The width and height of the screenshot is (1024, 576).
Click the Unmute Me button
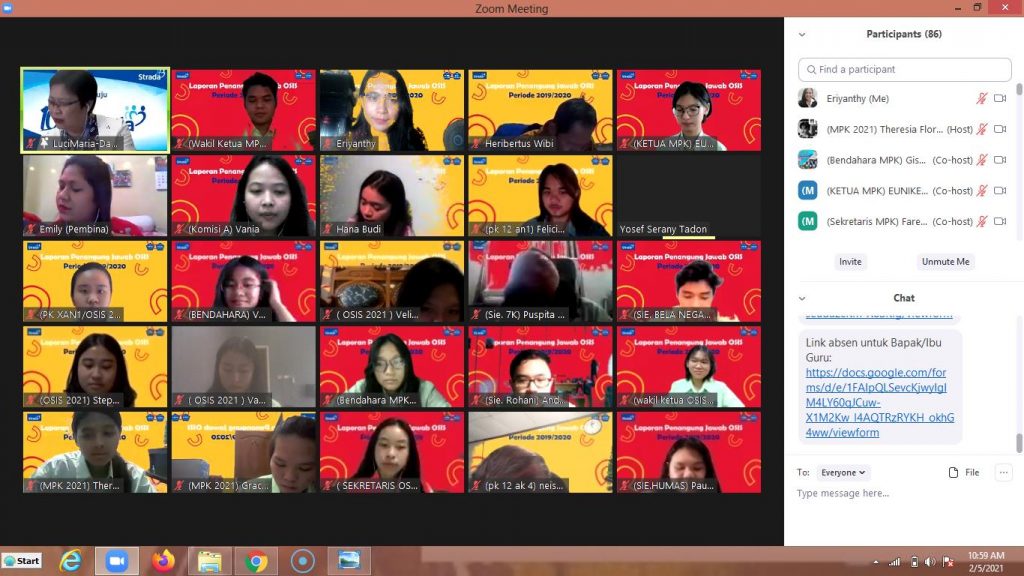click(945, 262)
